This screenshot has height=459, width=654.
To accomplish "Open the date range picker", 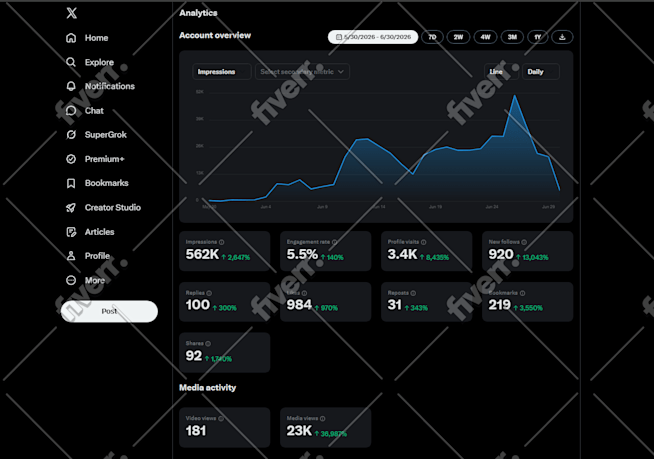I will click(x=373, y=37).
